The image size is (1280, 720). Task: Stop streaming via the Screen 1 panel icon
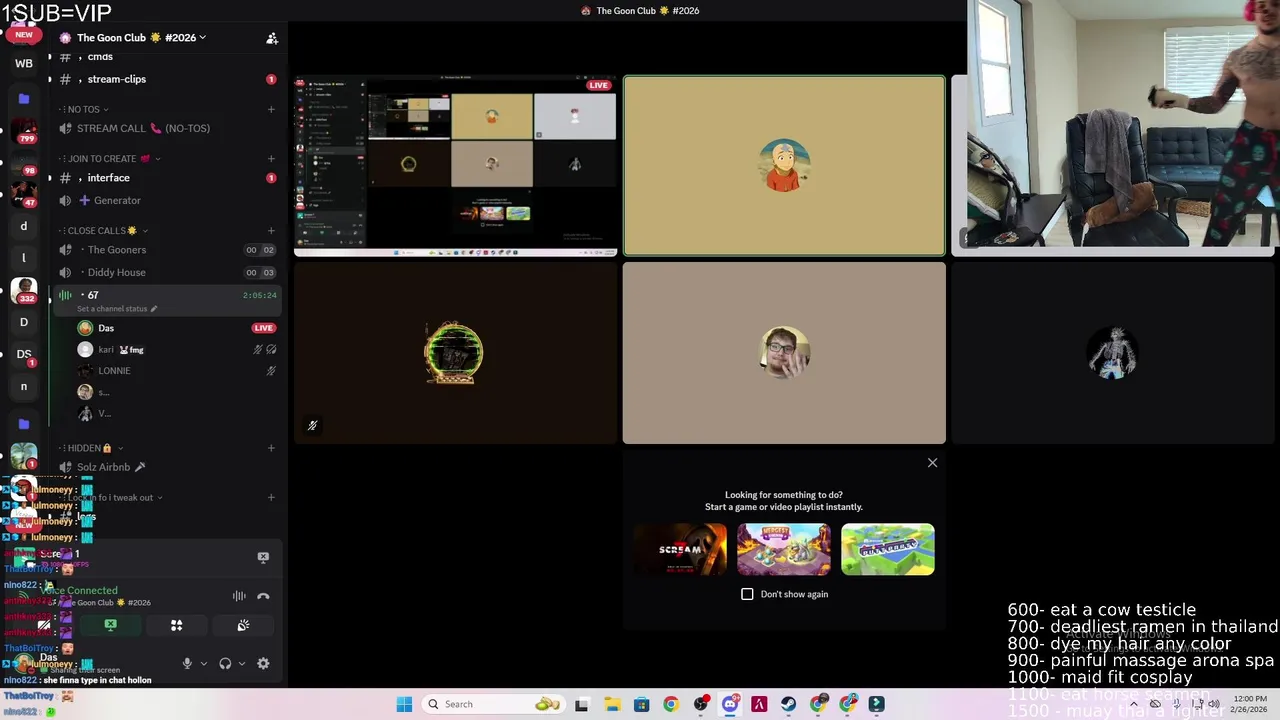coord(263,557)
